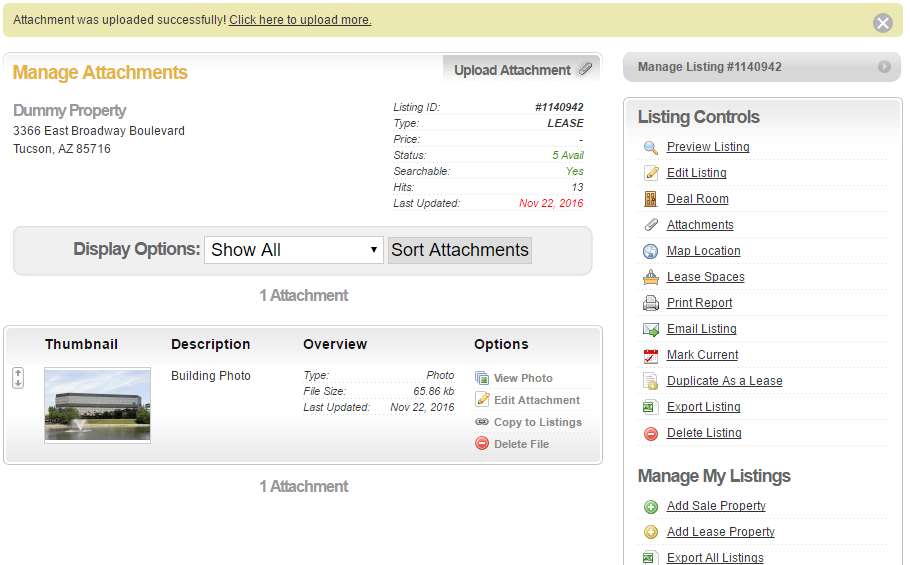Open the Duplicate As a Lease link
Viewport: 910px width, 565px height.
click(x=724, y=381)
